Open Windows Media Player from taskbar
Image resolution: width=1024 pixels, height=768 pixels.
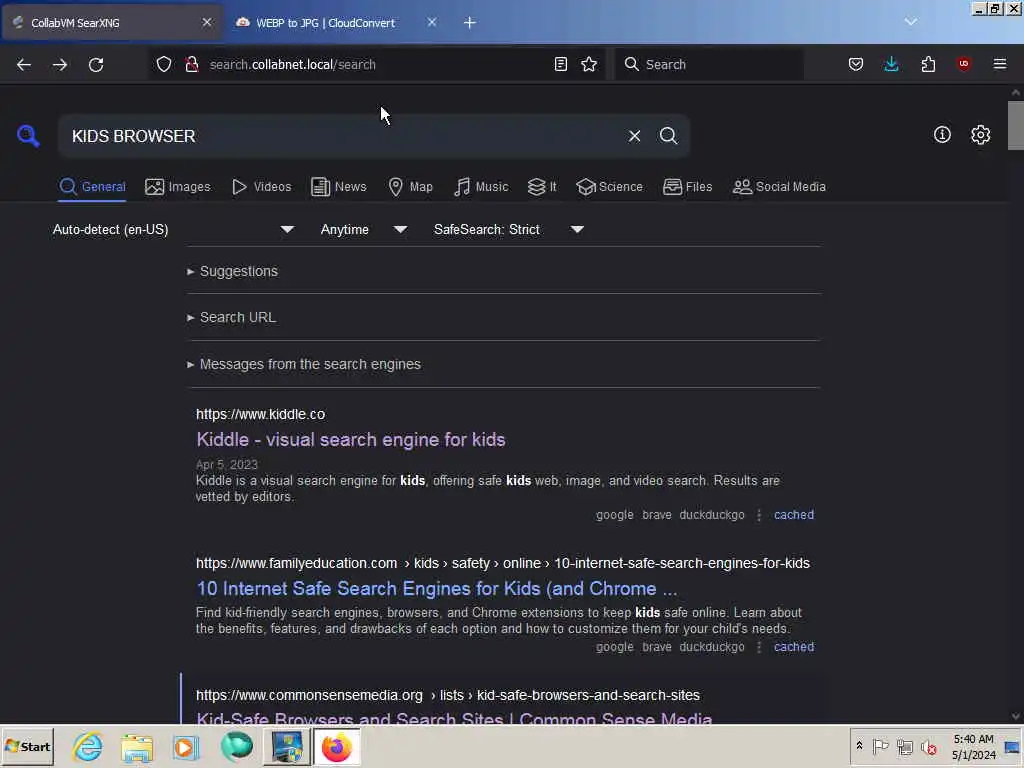pos(185,747)
